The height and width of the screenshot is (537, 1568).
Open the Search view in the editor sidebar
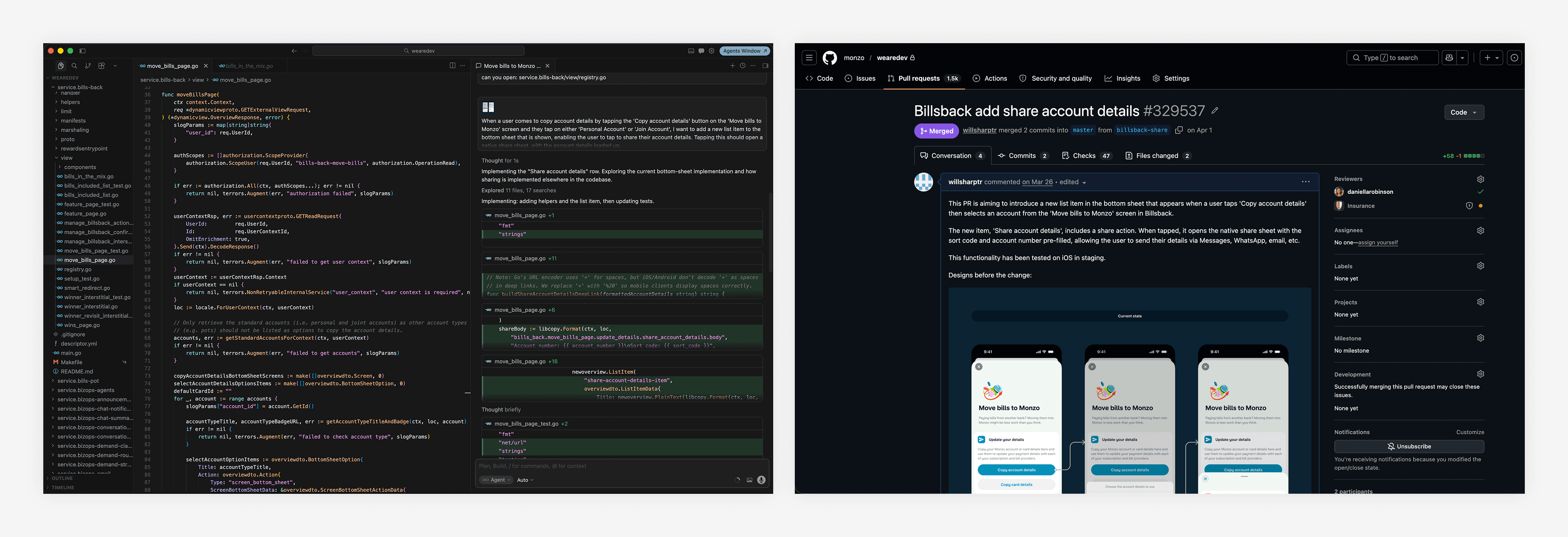point(74,66)
